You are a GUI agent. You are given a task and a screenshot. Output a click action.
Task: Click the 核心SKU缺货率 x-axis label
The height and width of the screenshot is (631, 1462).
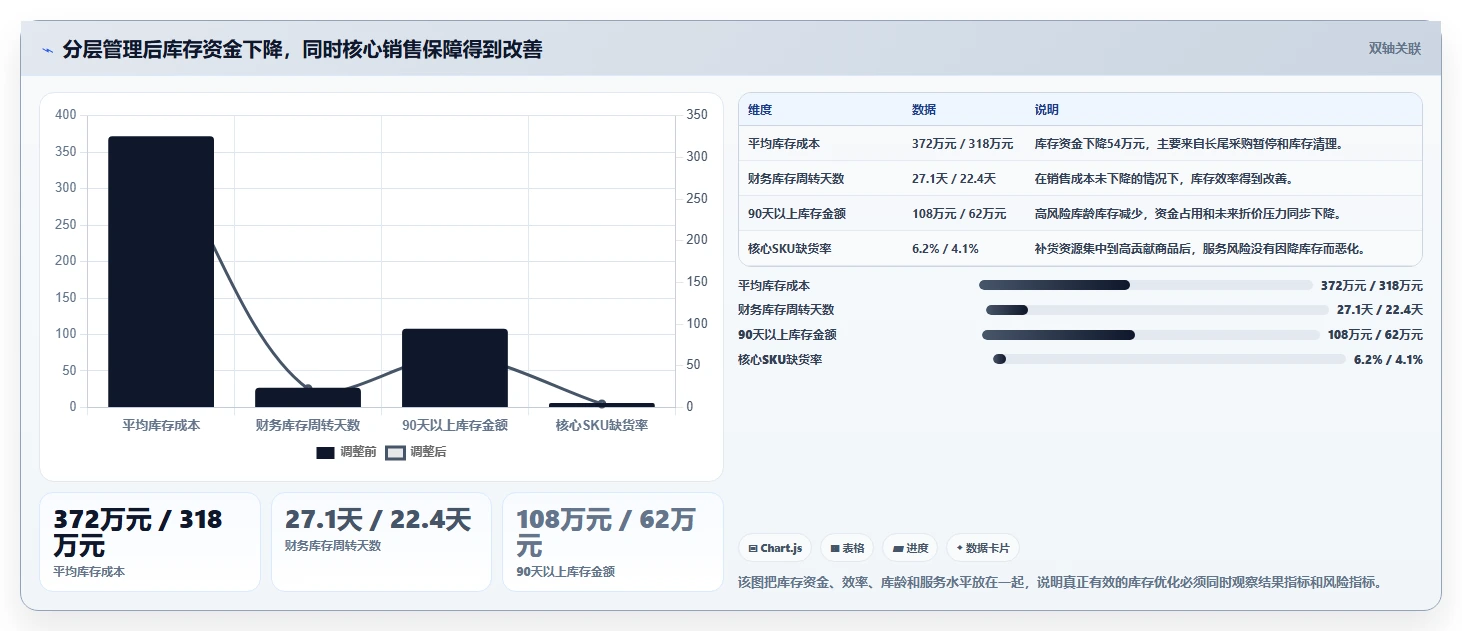point(602,425)
